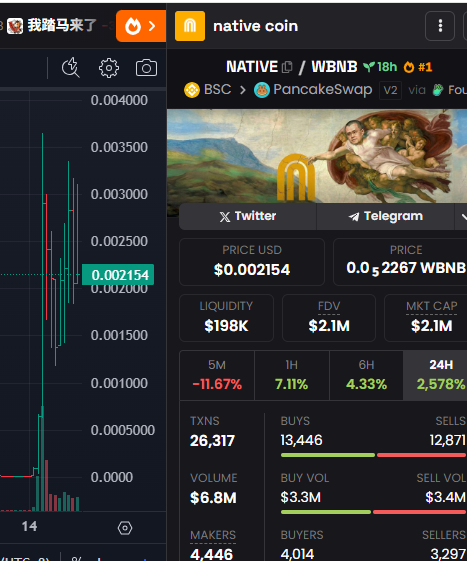Click the 0.004000 price axis label
Screen dimensions: 467x561
point(119,101)
